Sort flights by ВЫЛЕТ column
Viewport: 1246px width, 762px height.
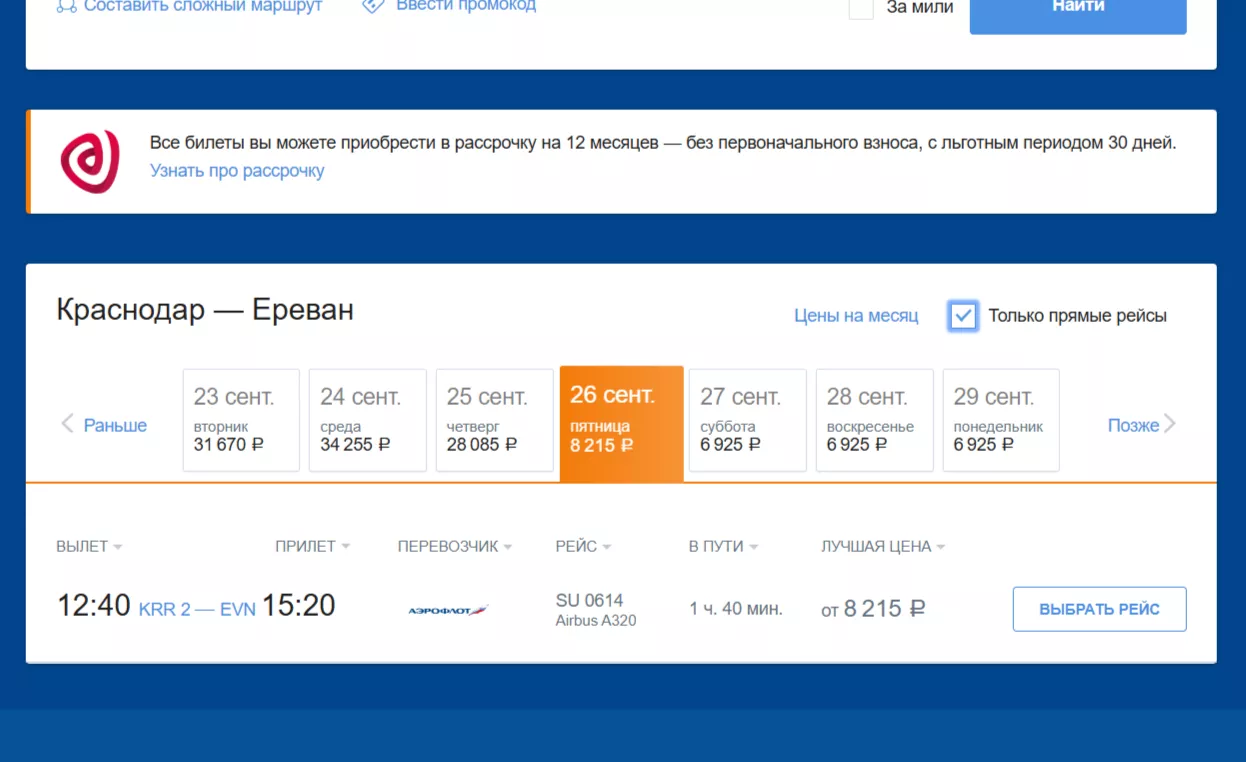pyautogui.click(x=89, y=546)
